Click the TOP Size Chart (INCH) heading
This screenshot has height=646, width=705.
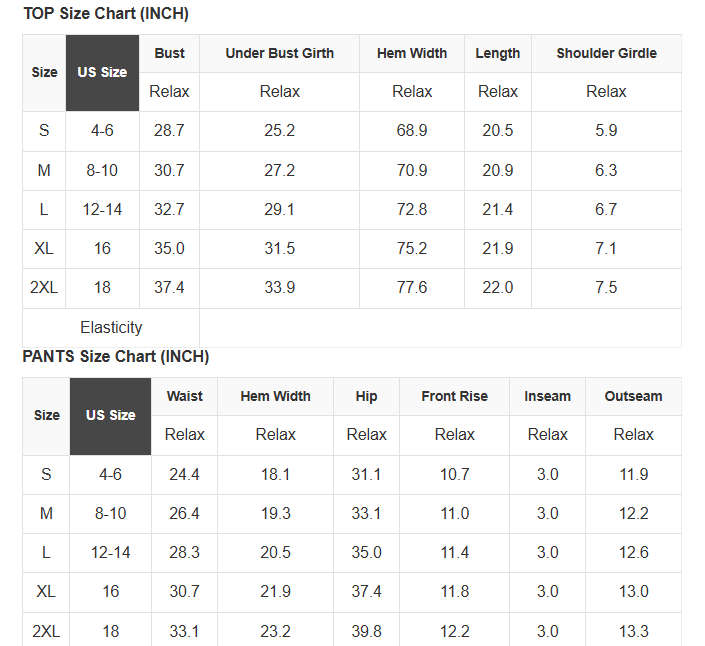coord(106,14)
